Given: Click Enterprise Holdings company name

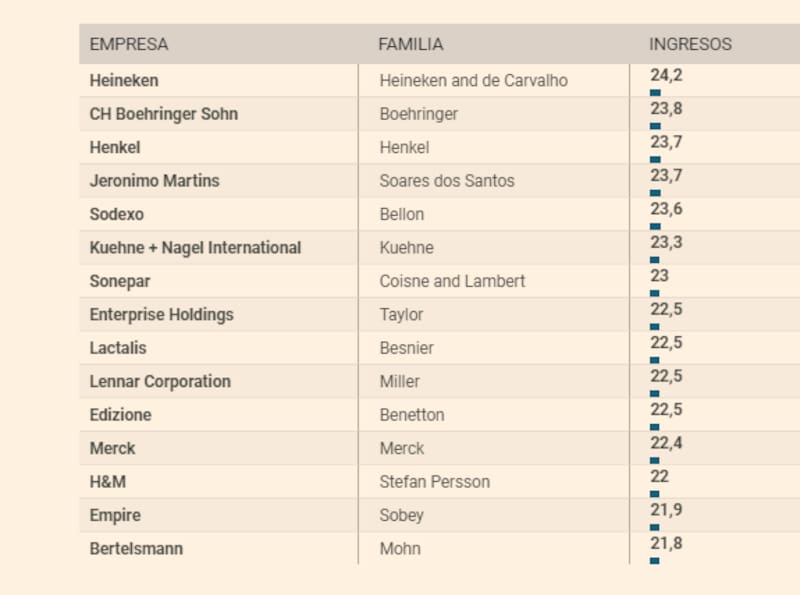Looking at the screenshot, I should click(161, 315).
